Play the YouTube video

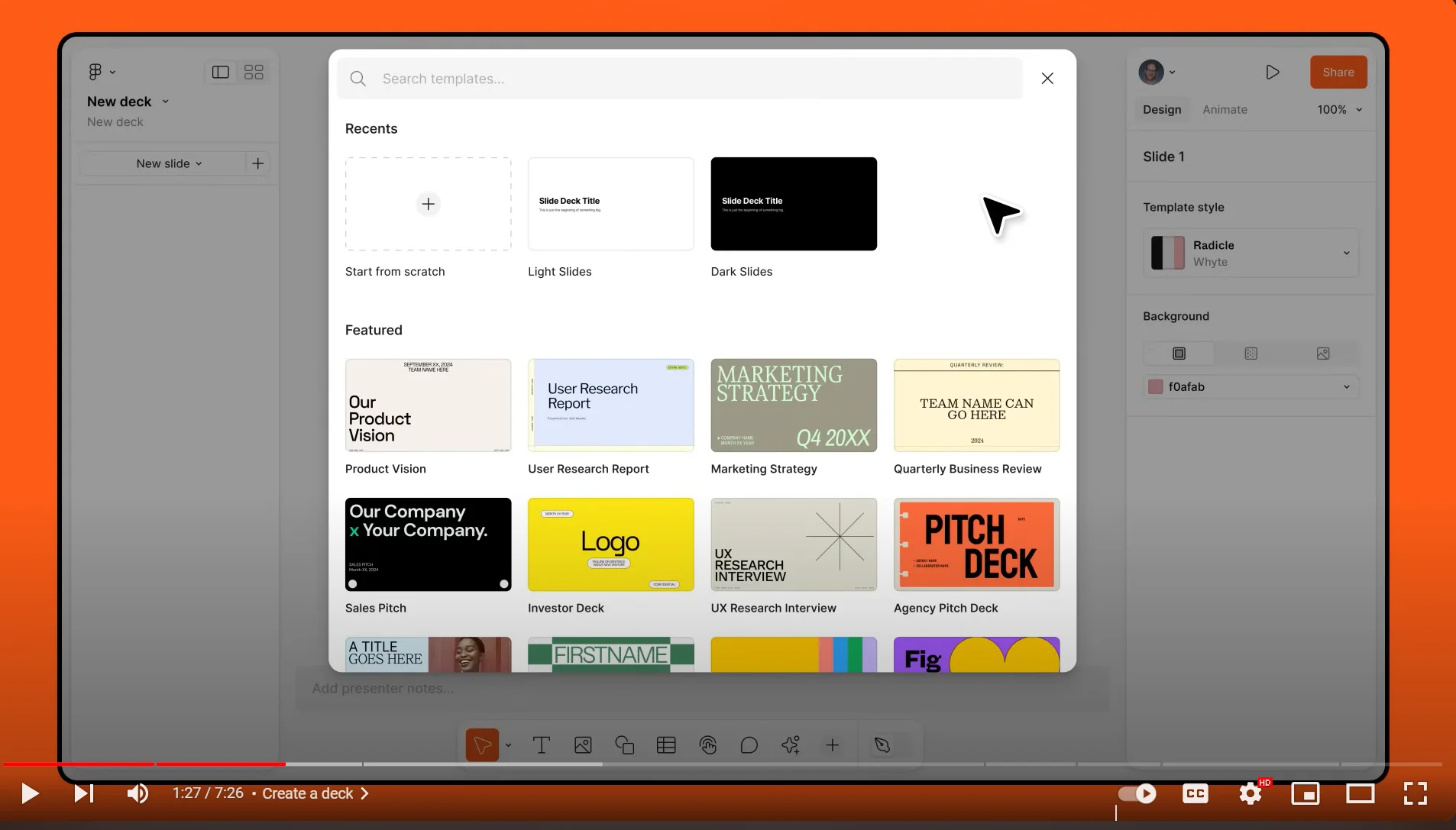[x=30, y=793]
